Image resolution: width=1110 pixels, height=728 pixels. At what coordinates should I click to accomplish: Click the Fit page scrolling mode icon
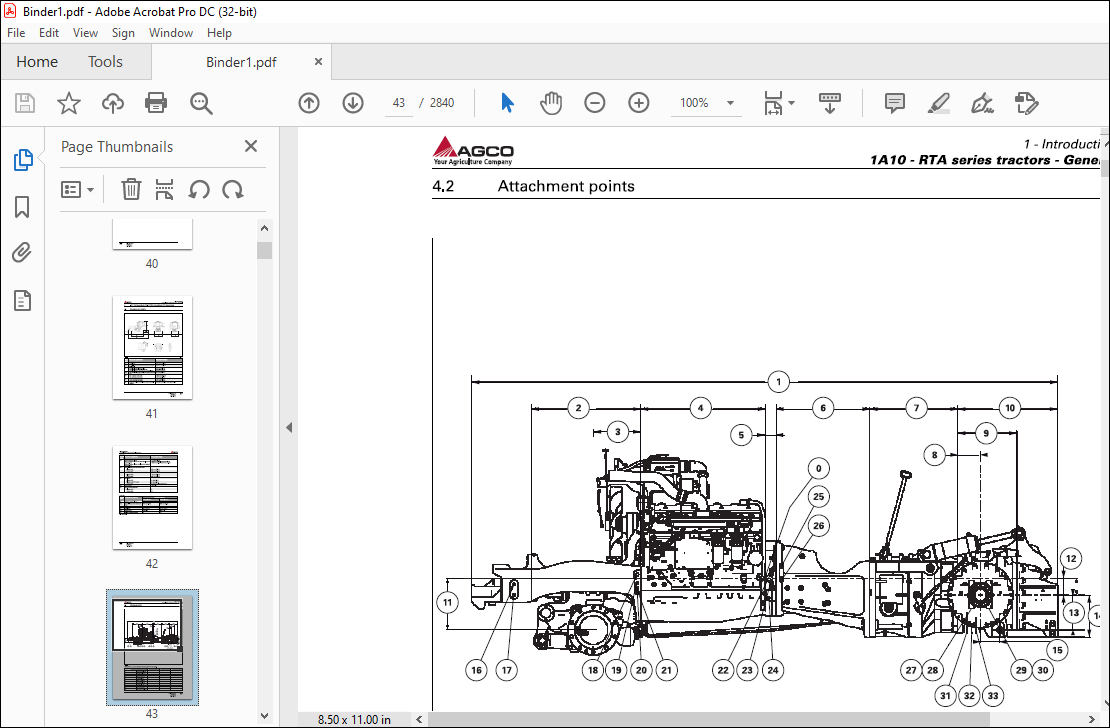pyautogui.click(x=773, y=103)
